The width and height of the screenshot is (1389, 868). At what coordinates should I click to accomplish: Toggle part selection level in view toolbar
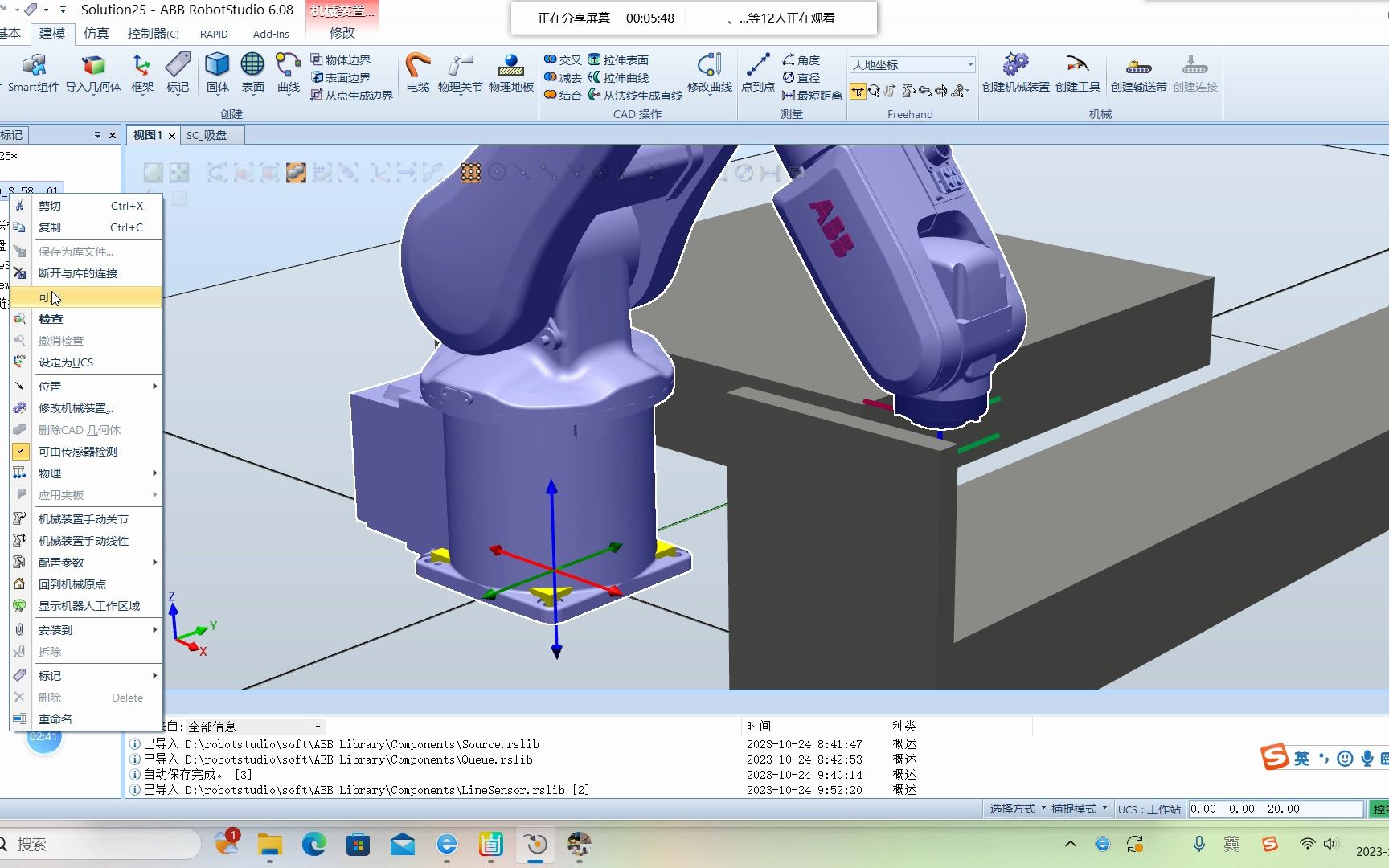(x=296, y=172)
